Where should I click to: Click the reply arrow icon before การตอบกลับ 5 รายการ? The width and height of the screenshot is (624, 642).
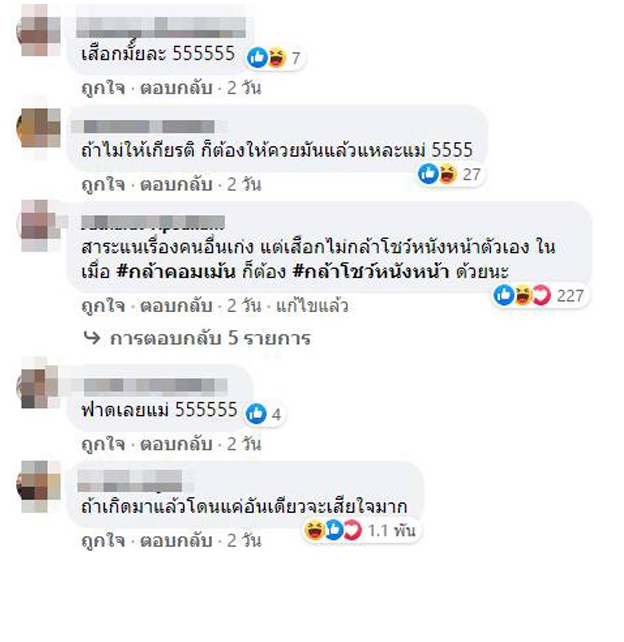pos(92,338)
